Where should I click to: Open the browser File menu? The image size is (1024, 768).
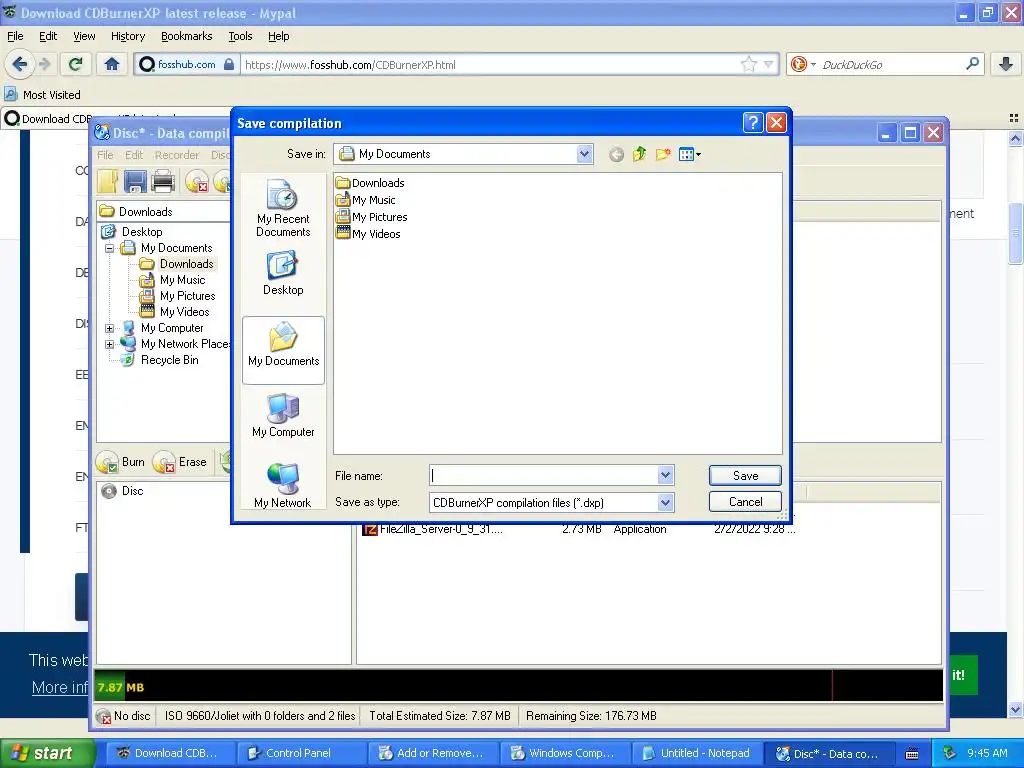click(15, 36)
